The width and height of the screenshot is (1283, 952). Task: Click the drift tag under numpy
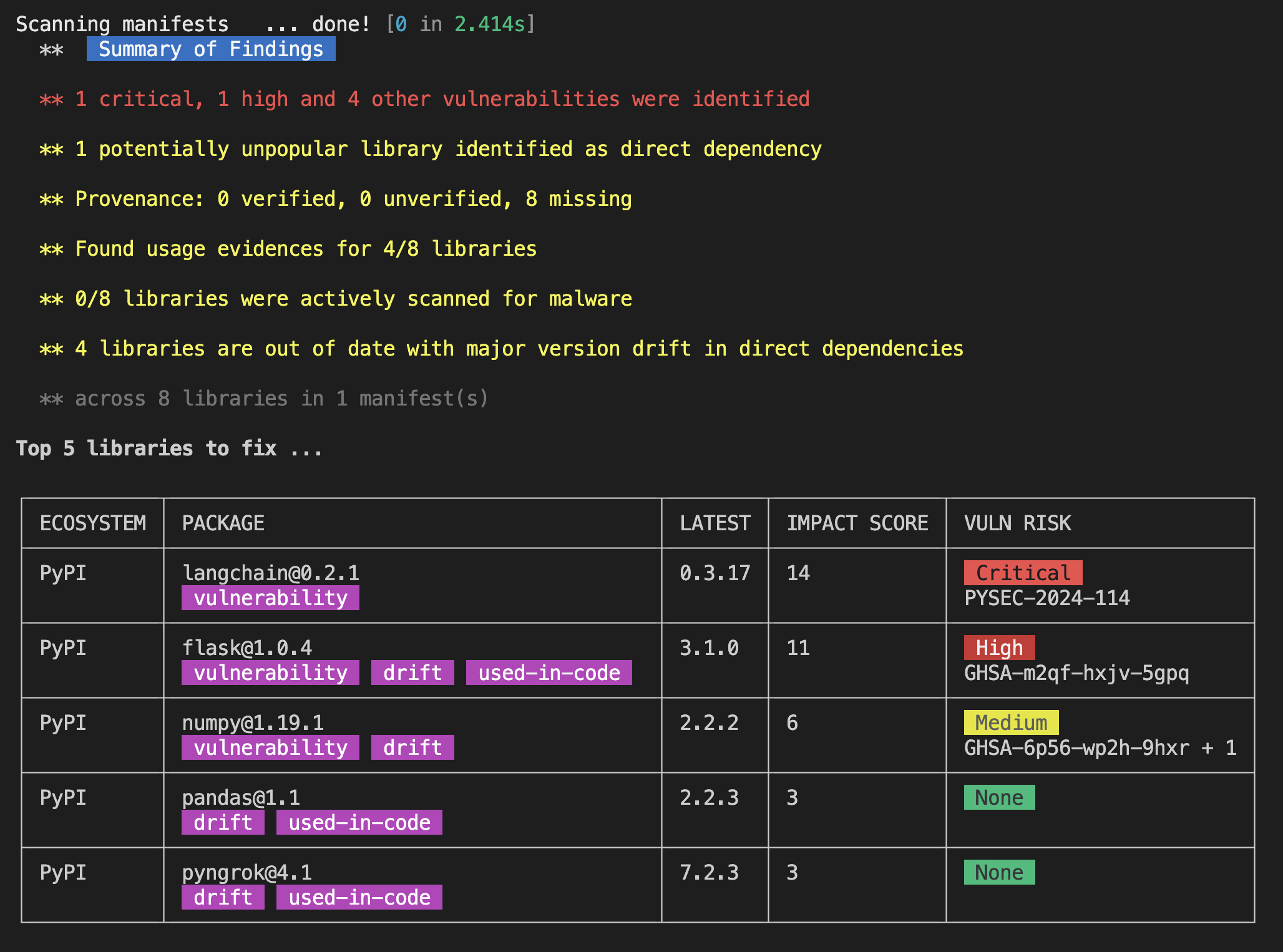pos(412,747)
